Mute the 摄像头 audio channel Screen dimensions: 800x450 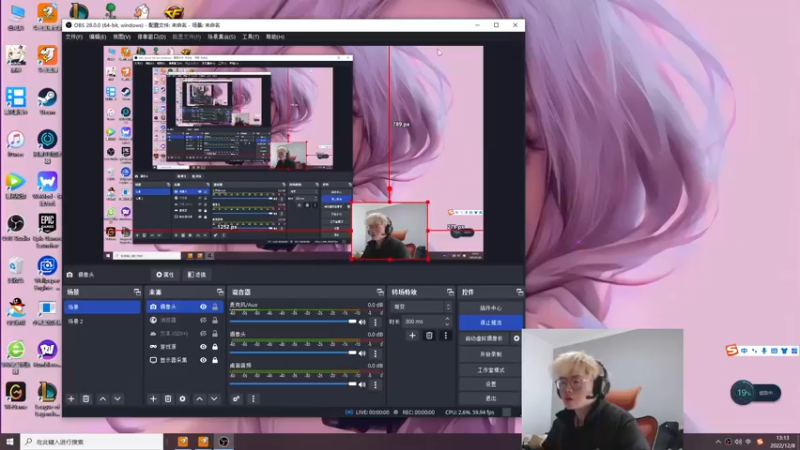pos(362,354)
